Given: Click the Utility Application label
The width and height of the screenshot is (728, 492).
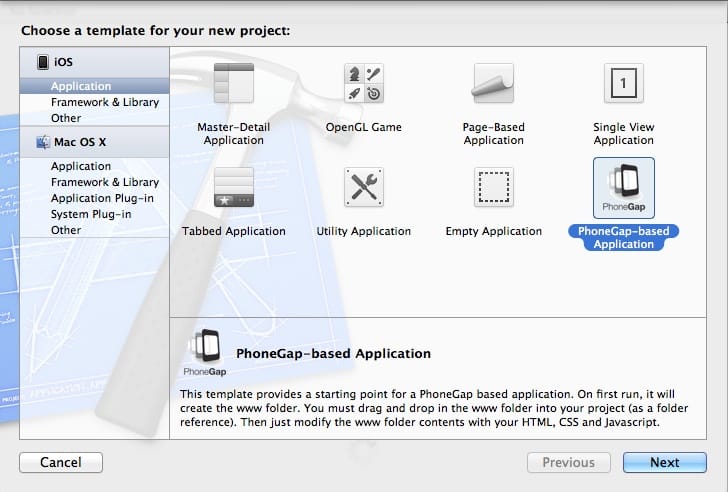Looking at the screenshot, I should pos(364,231).
